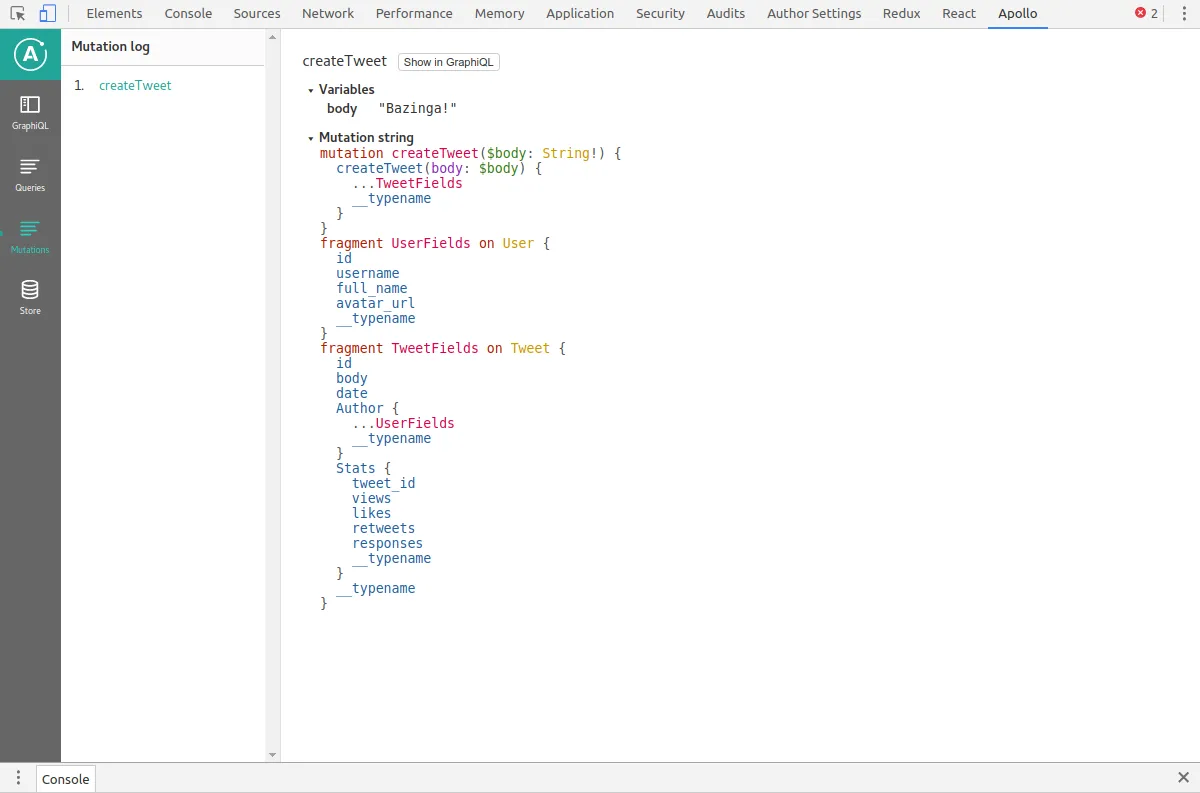Open the Store database icon
Screen dimensions: 1200x793
(30, 296)
